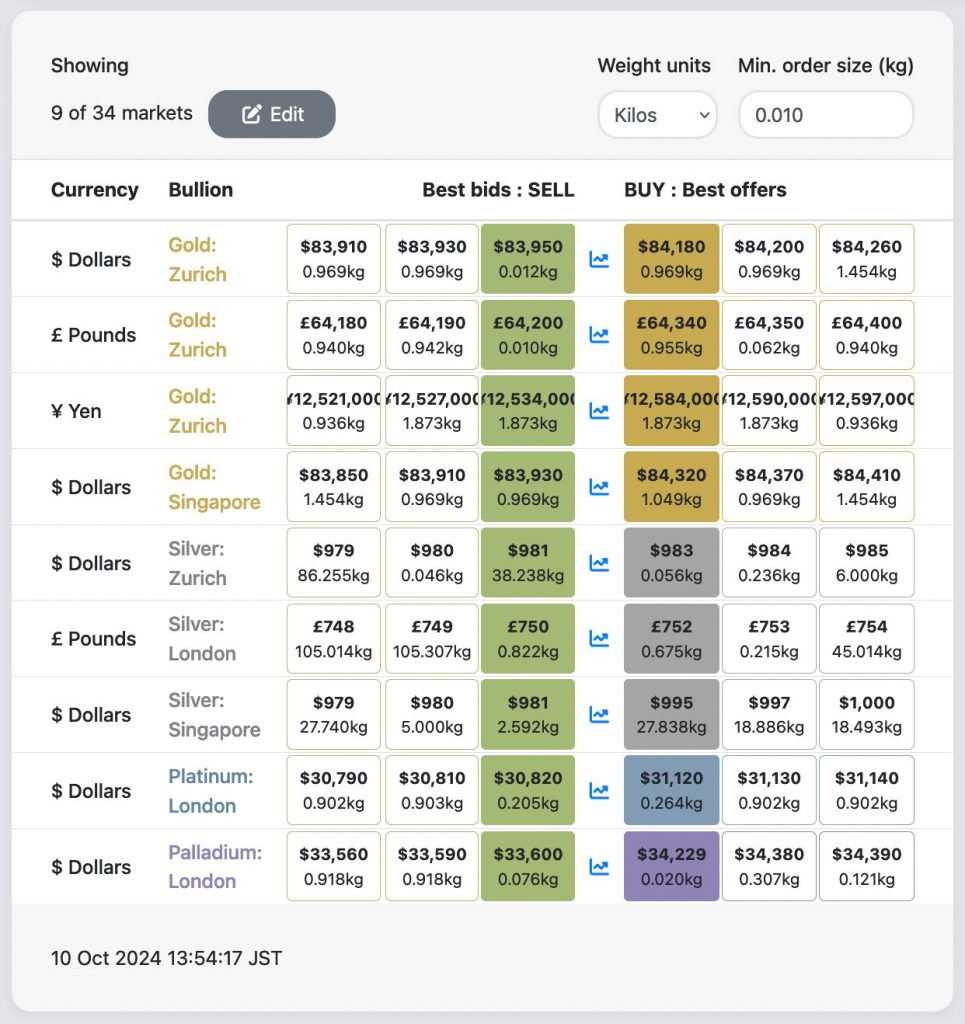Open chart for Gold Zurich Pounds row
Viewport: 965px width, 1024px height.
pos(599,336)
